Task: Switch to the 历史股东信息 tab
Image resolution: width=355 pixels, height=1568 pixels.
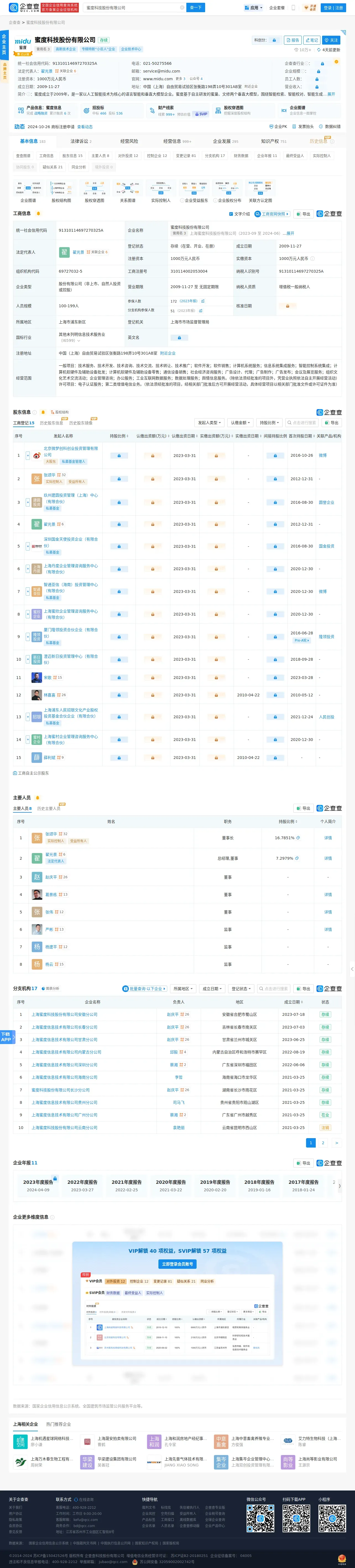Action: pos(51,423)
